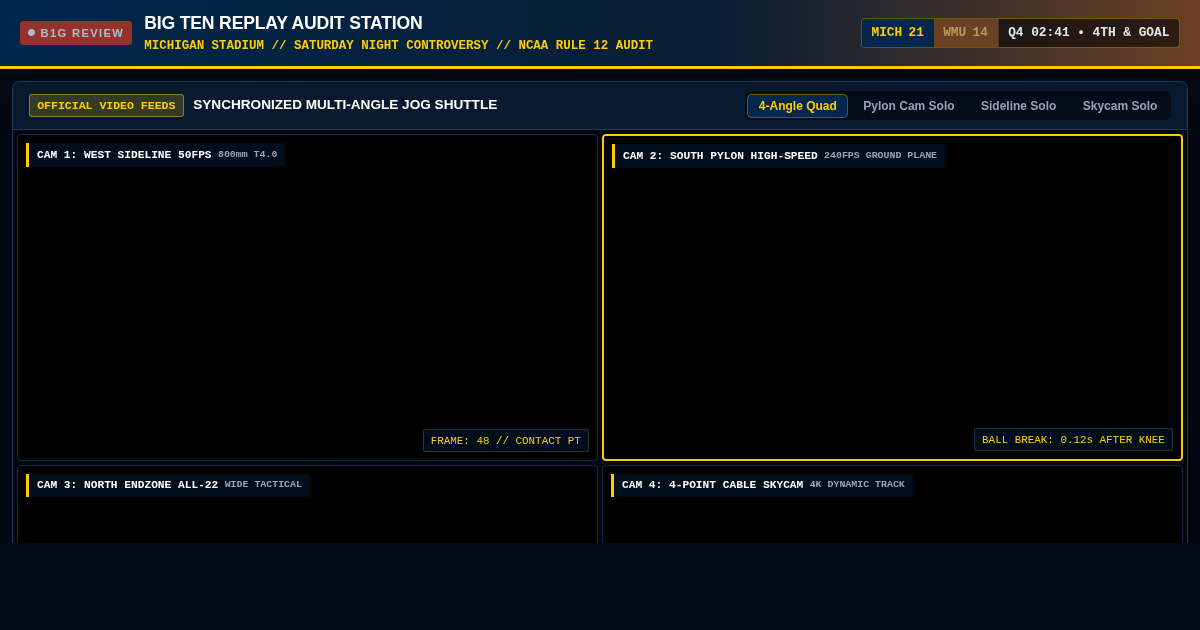Click the BIG TEN REPLAY AUDIT STATION title
The height and width of the screenshot is (630, 1200).
(283, 23)
